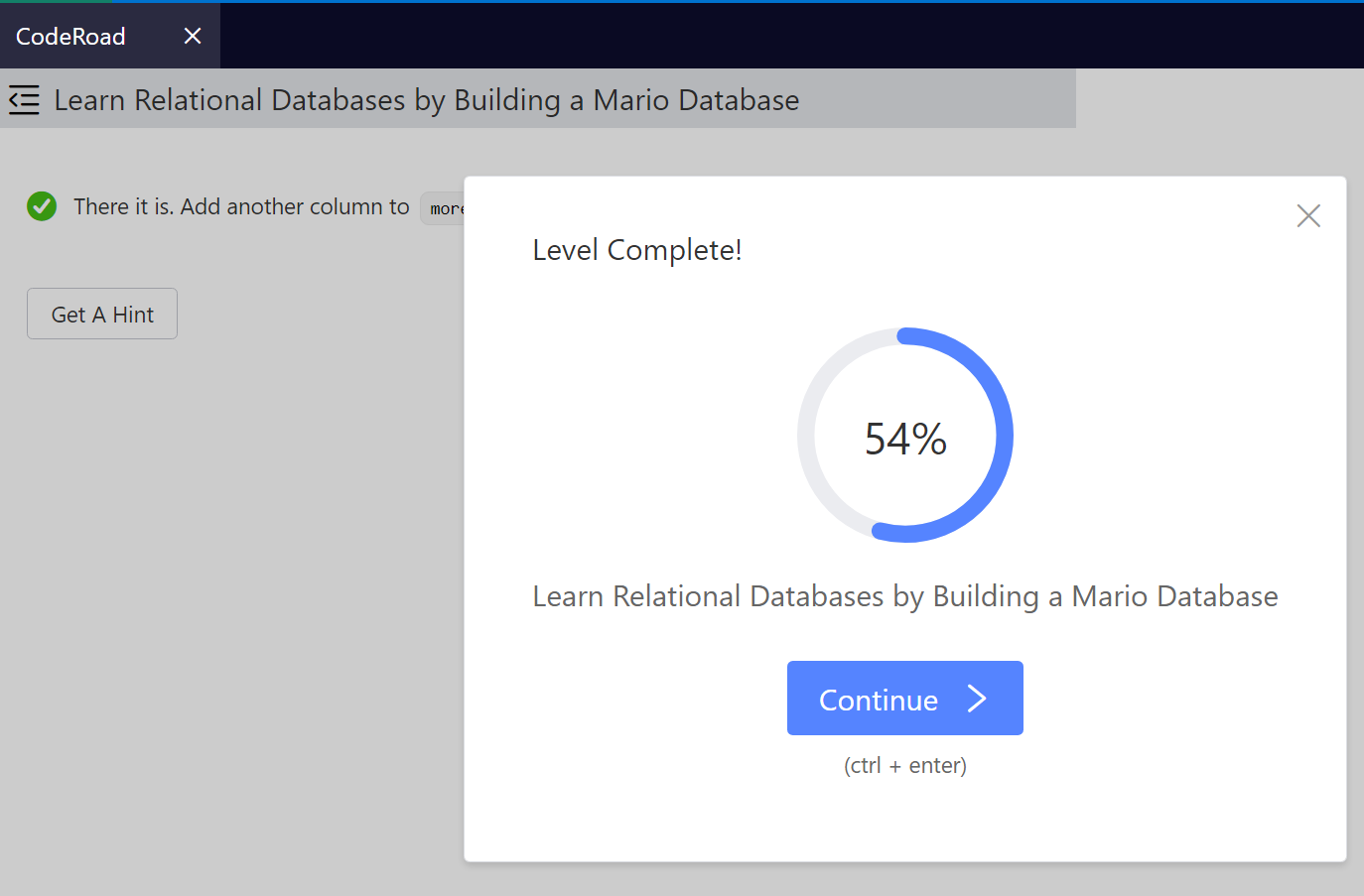The height and width of the screenshot is (896, 1364).
Task: Click the 54% percentage label
Action: pos(905,438)
